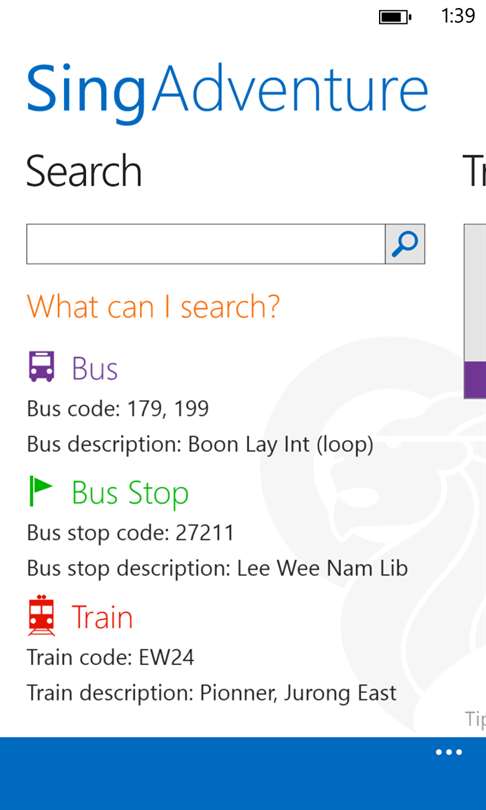Tap the 'What can I search?' heading
Screen dimensions: 486x810
(x=153, y=306)
